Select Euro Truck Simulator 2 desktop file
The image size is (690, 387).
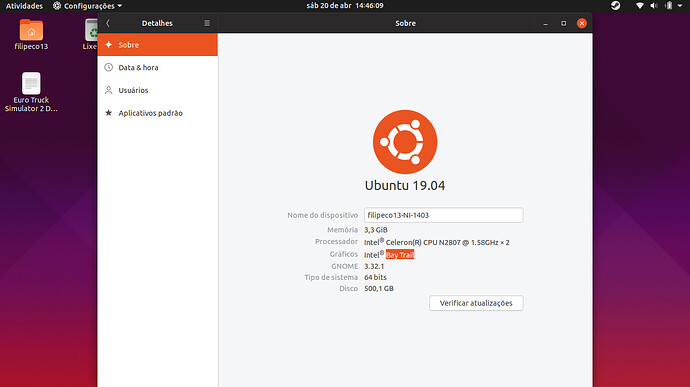click(31, 92)
